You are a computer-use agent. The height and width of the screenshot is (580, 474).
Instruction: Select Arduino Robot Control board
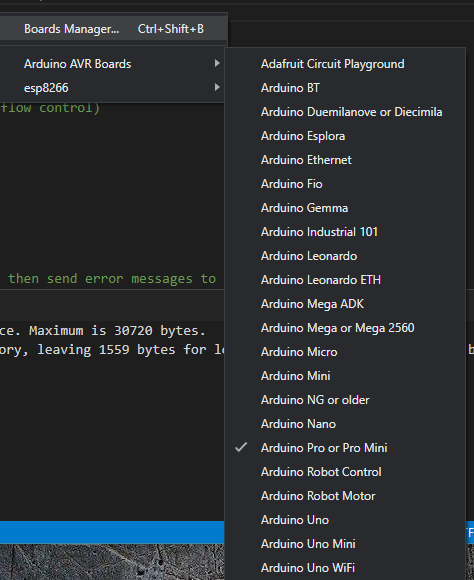pyautogui.click(x=345, y=472)
